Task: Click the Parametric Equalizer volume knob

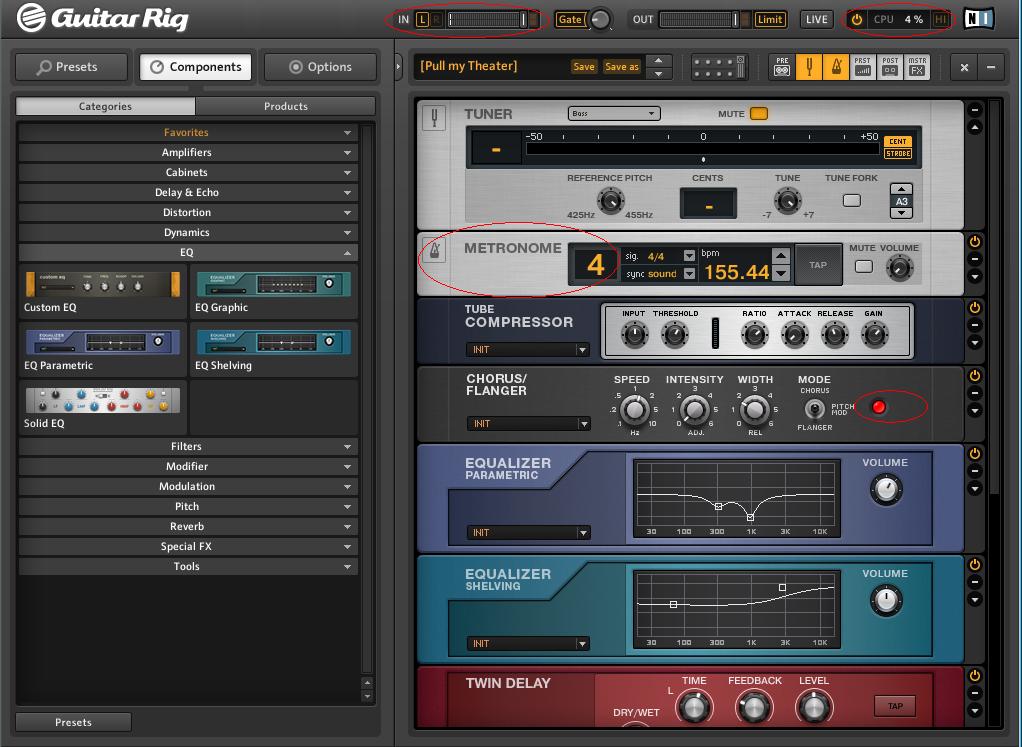Action: click(x=885, y=489)
